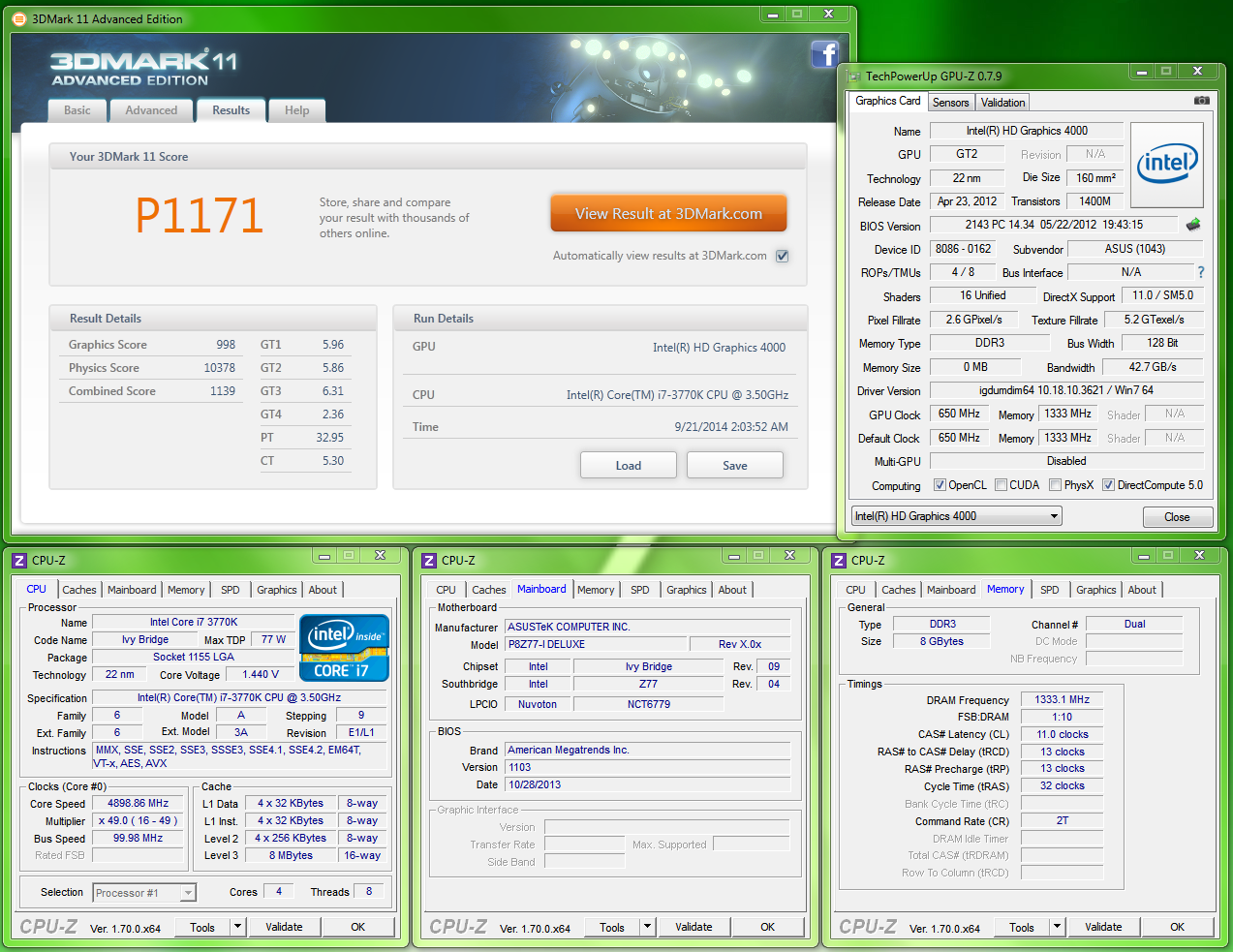Click the 3DMark 11 title bar icon

(x=19, y=18)
